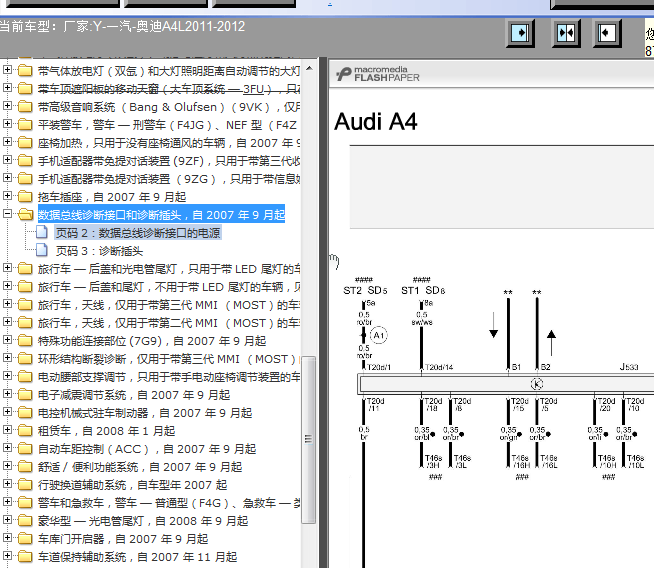Click the K circle marker on J533
Viewport: 654px width, 568px height.
537,384
